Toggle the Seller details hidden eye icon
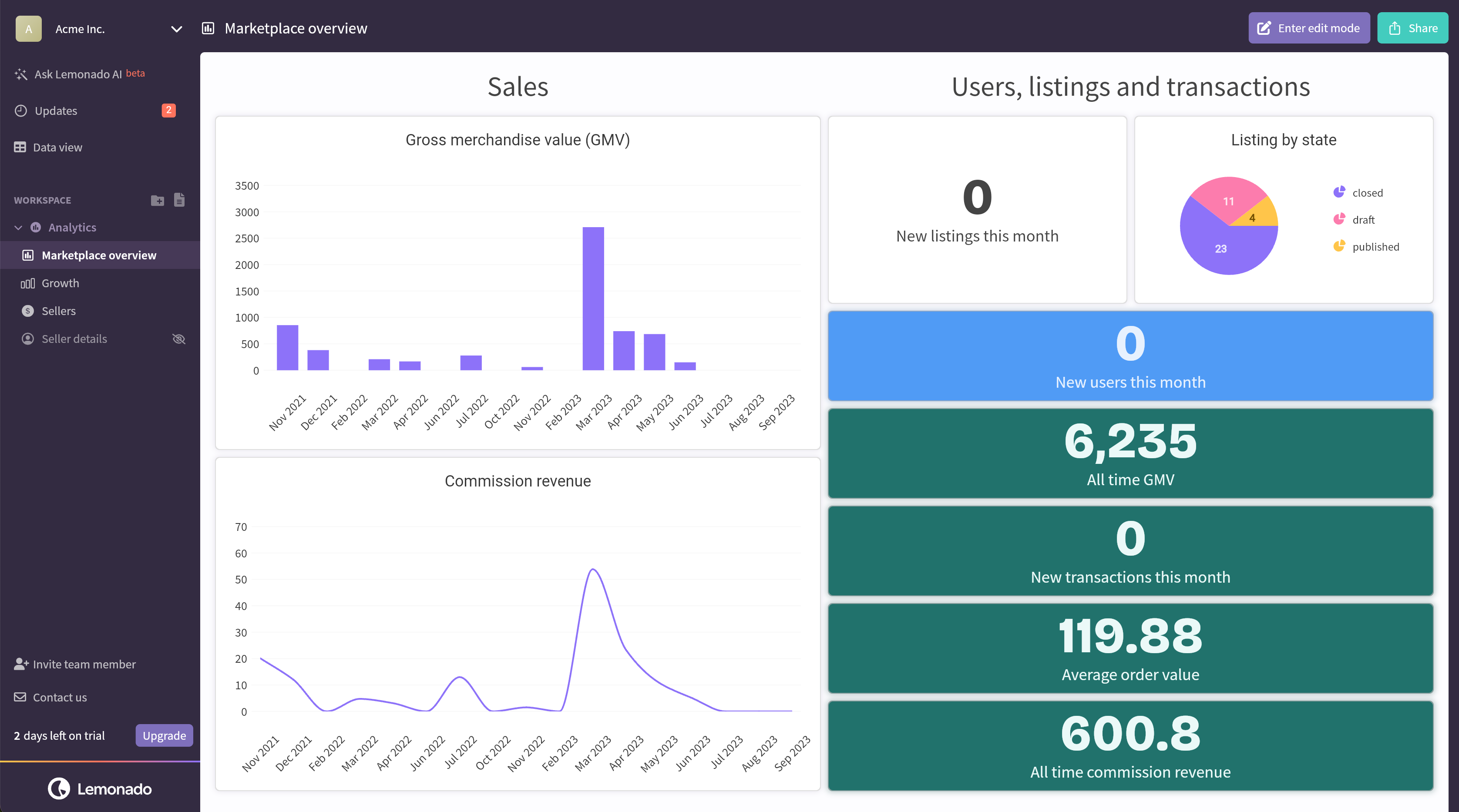Screen dimensions: 1459x812 [179, 339]
